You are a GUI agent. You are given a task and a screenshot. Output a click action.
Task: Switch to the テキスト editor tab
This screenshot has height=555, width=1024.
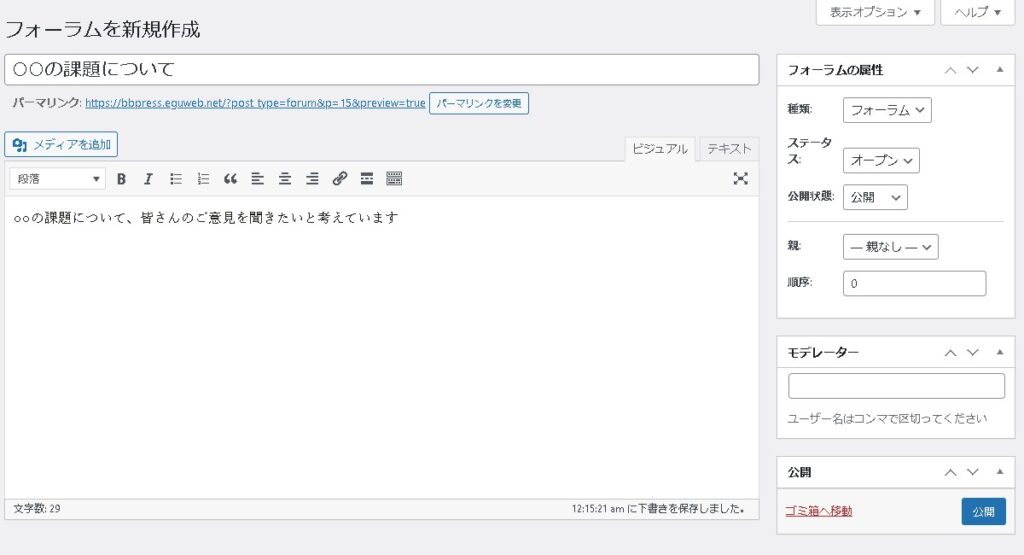pos(729,149)
